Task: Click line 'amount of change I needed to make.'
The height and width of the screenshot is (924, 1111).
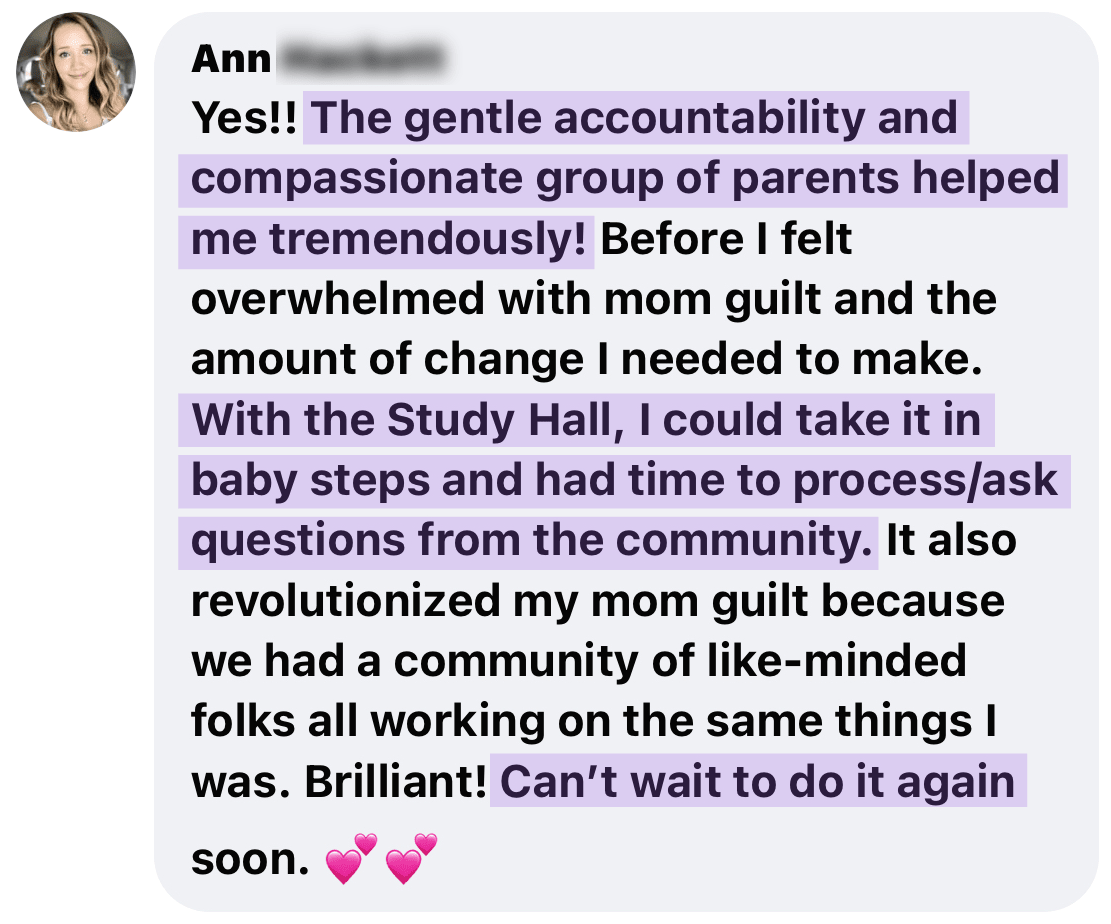Action: 587,359
